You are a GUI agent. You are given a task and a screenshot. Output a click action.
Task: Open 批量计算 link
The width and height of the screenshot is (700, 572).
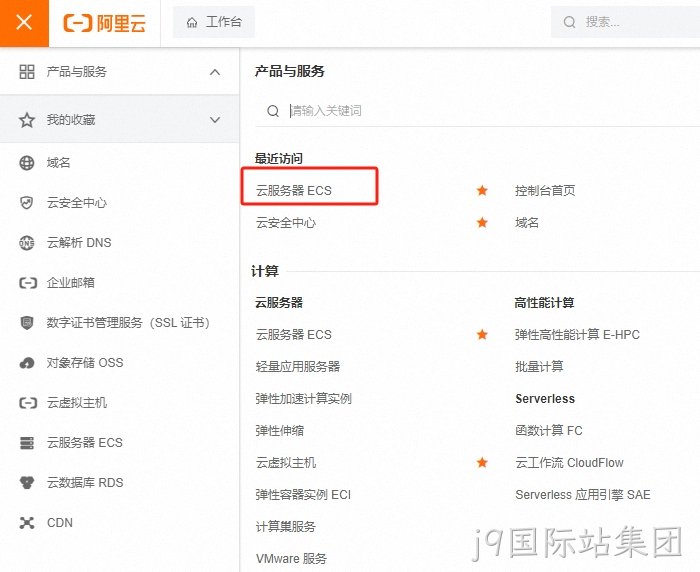tap(539, 367)
